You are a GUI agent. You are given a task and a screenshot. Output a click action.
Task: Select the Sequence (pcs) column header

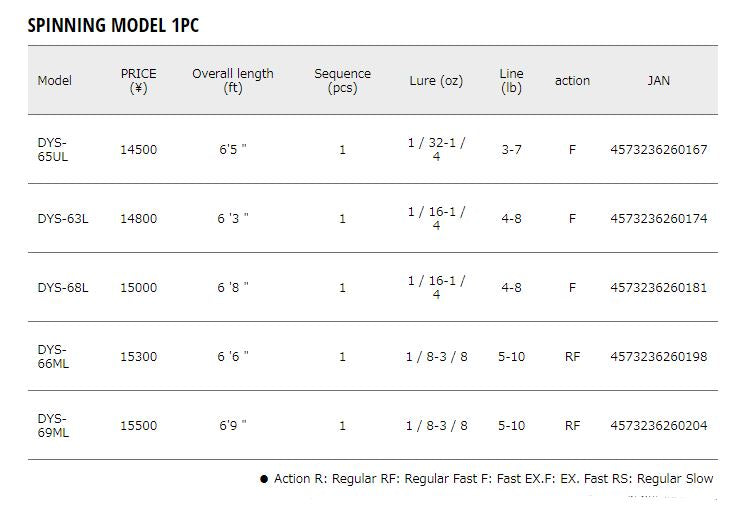pos(342,81)
